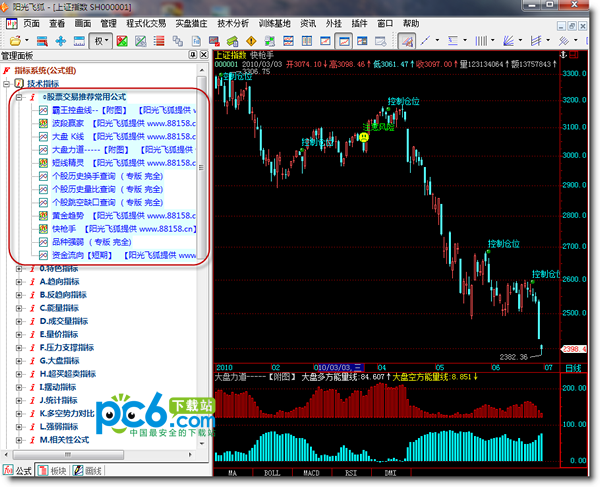Open the 程式化交易 menu
Viewport: 600px width, 487px height.
click(146, 23)
